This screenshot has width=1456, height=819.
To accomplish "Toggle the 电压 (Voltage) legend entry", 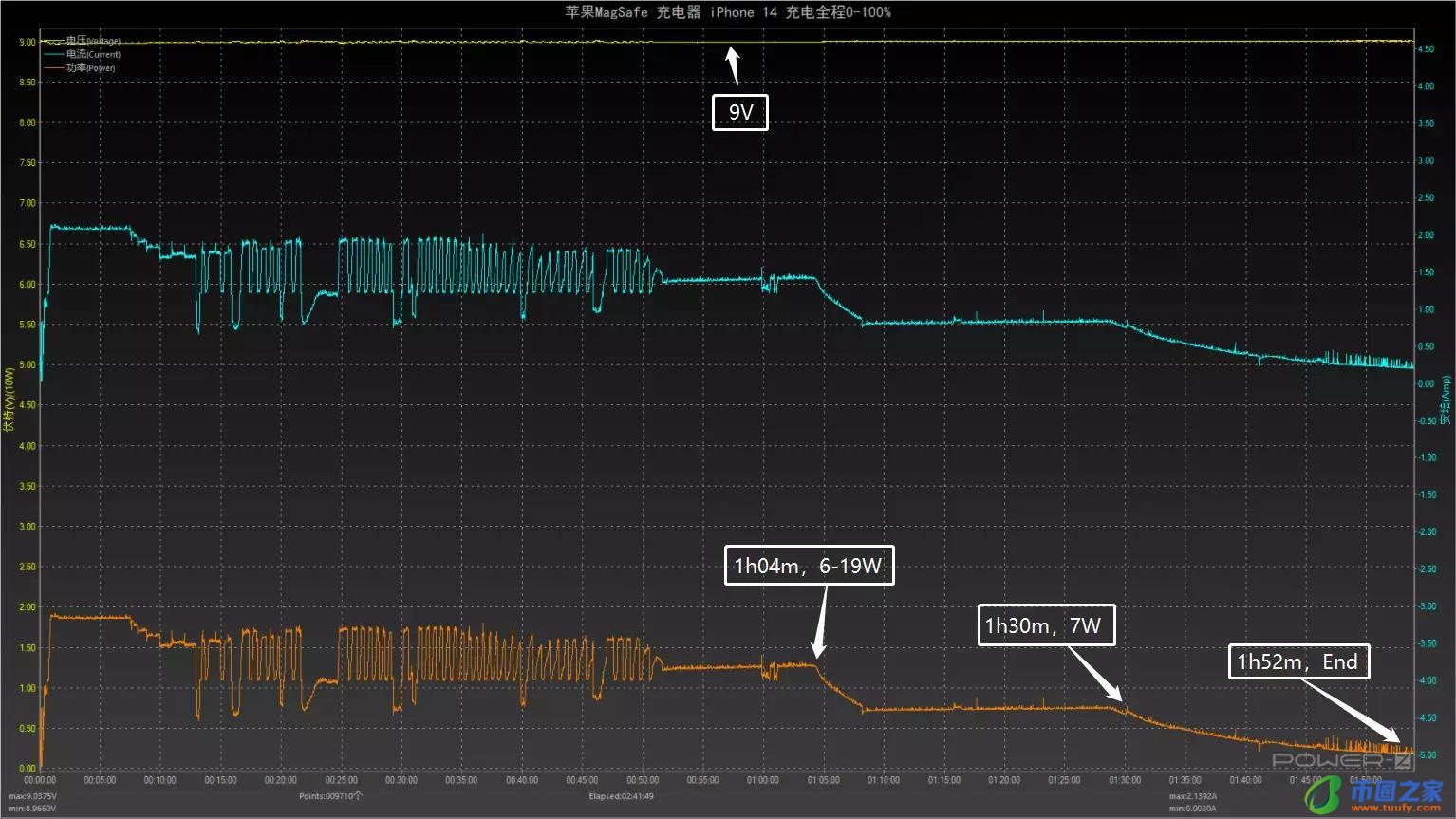I will coord(92,41).
